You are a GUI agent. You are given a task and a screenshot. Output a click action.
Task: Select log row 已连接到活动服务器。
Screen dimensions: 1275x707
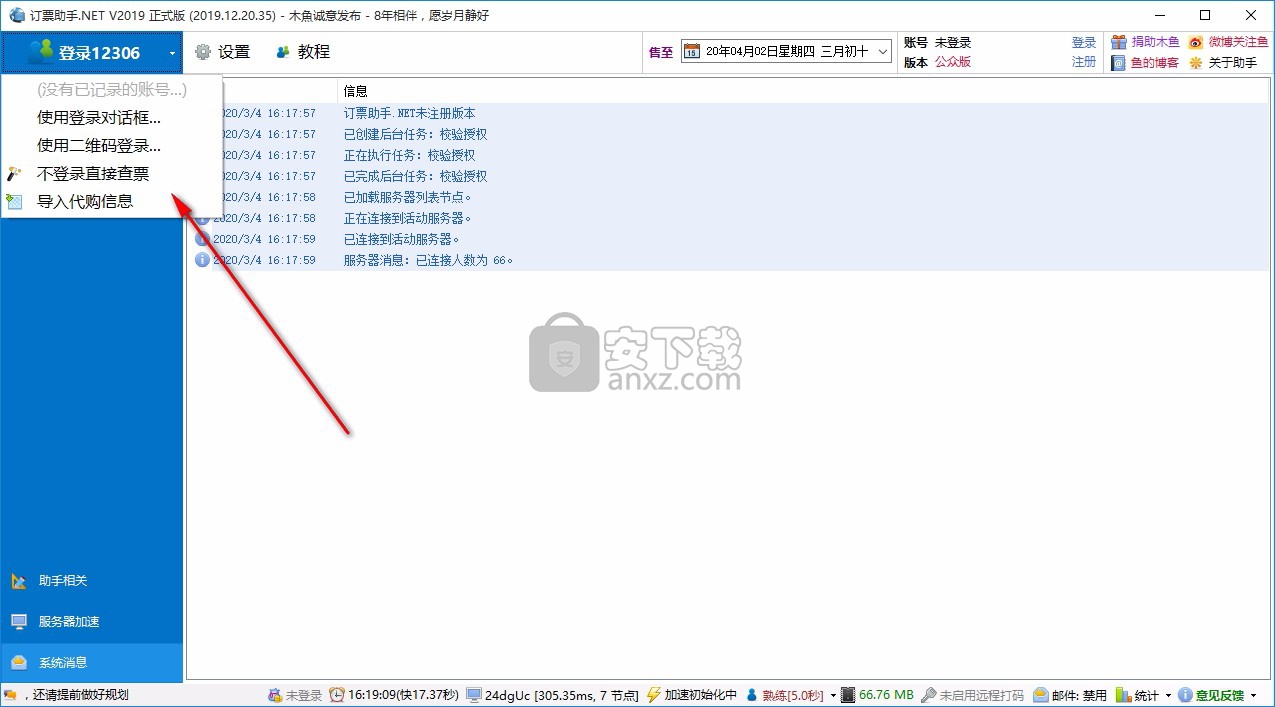click(x=730, y=239)
